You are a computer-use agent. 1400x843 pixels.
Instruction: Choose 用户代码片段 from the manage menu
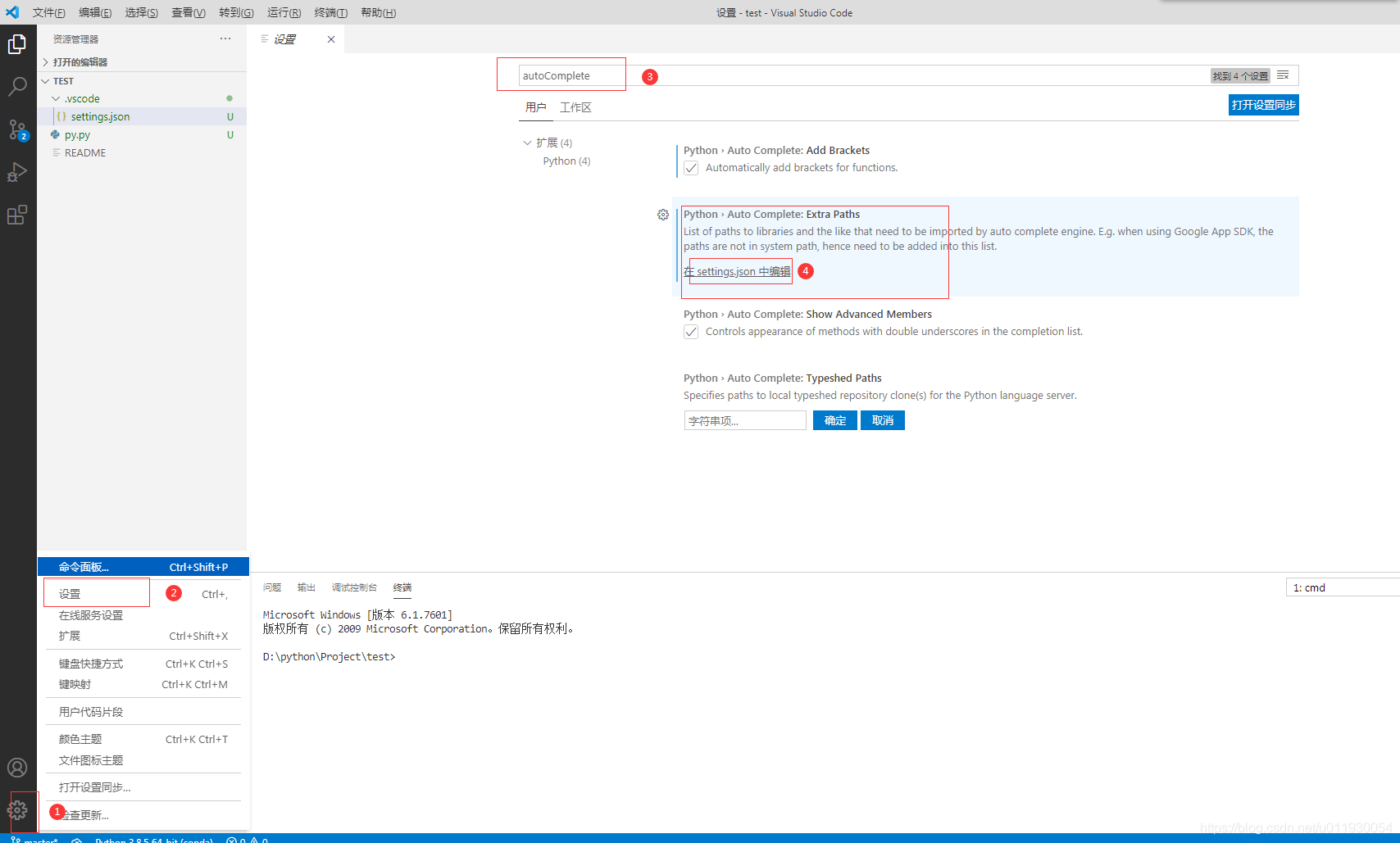click(143, 712)
